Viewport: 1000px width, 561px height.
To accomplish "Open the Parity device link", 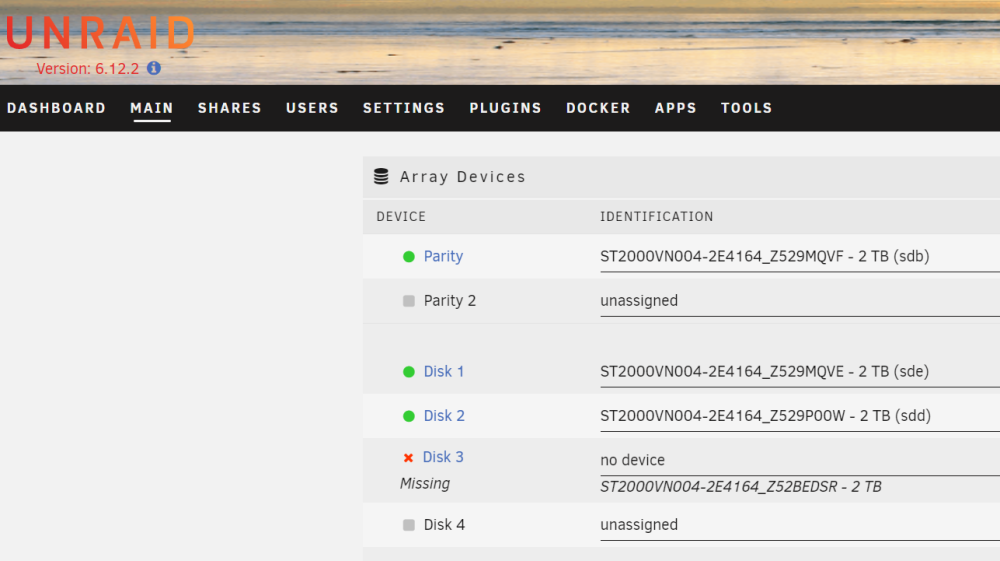I will click(x=443, y=256).
